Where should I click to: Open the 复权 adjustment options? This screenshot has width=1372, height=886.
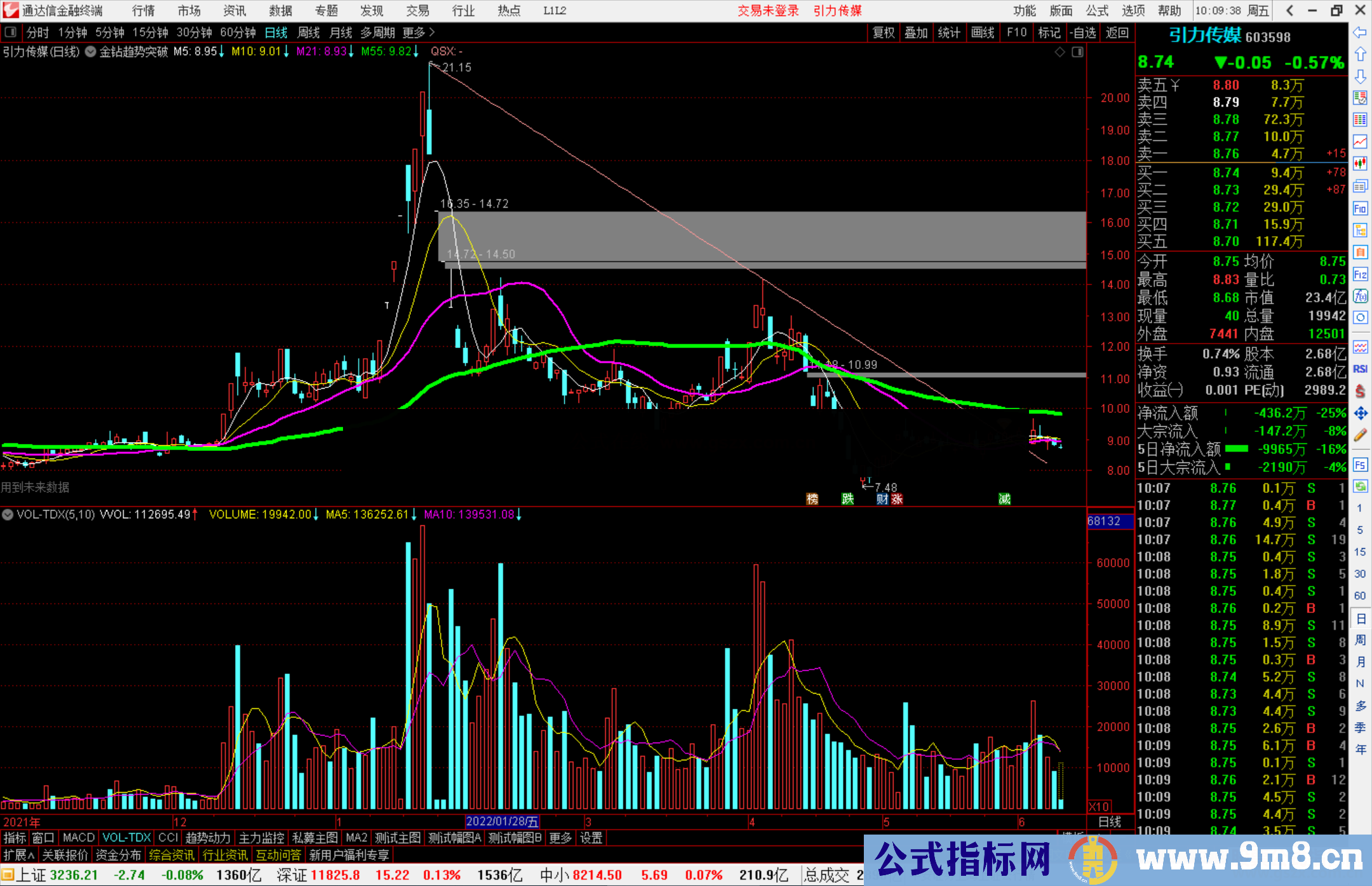tap(884, 32)
